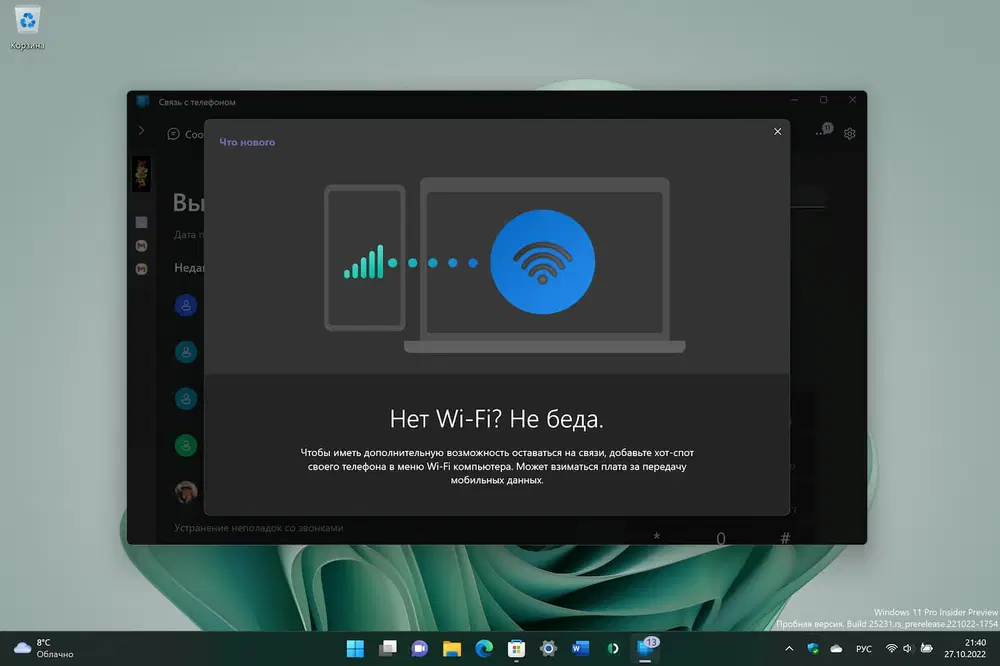This screenshot has height=666, width=1000.
Task: Open the clock showing 21:40 27.10.2022
Action: pyautogui.click(x=966, y=649)
